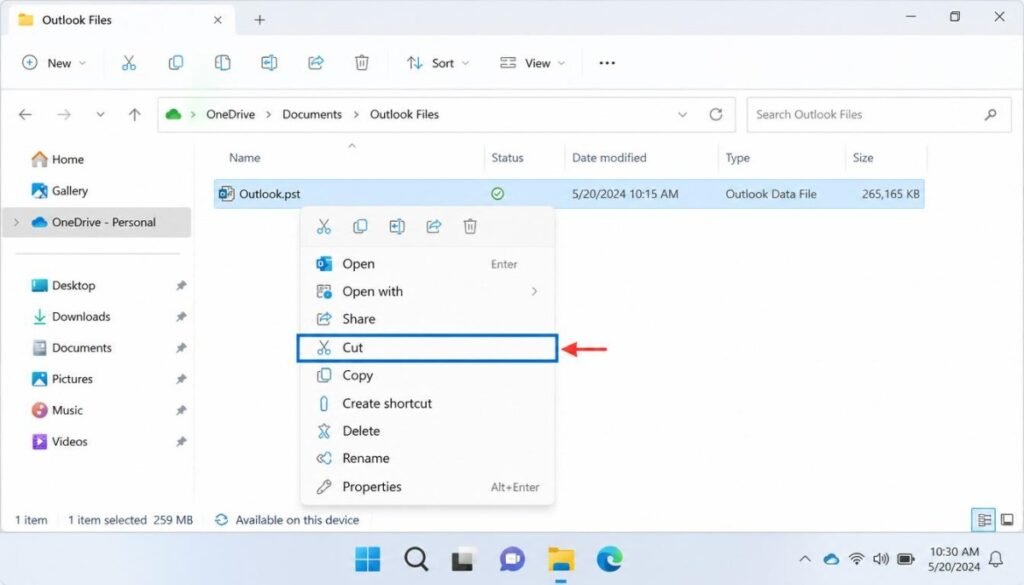1024x585 pixels.
Task: Open the See more ellipsis menu
Action: coord(607,63)
